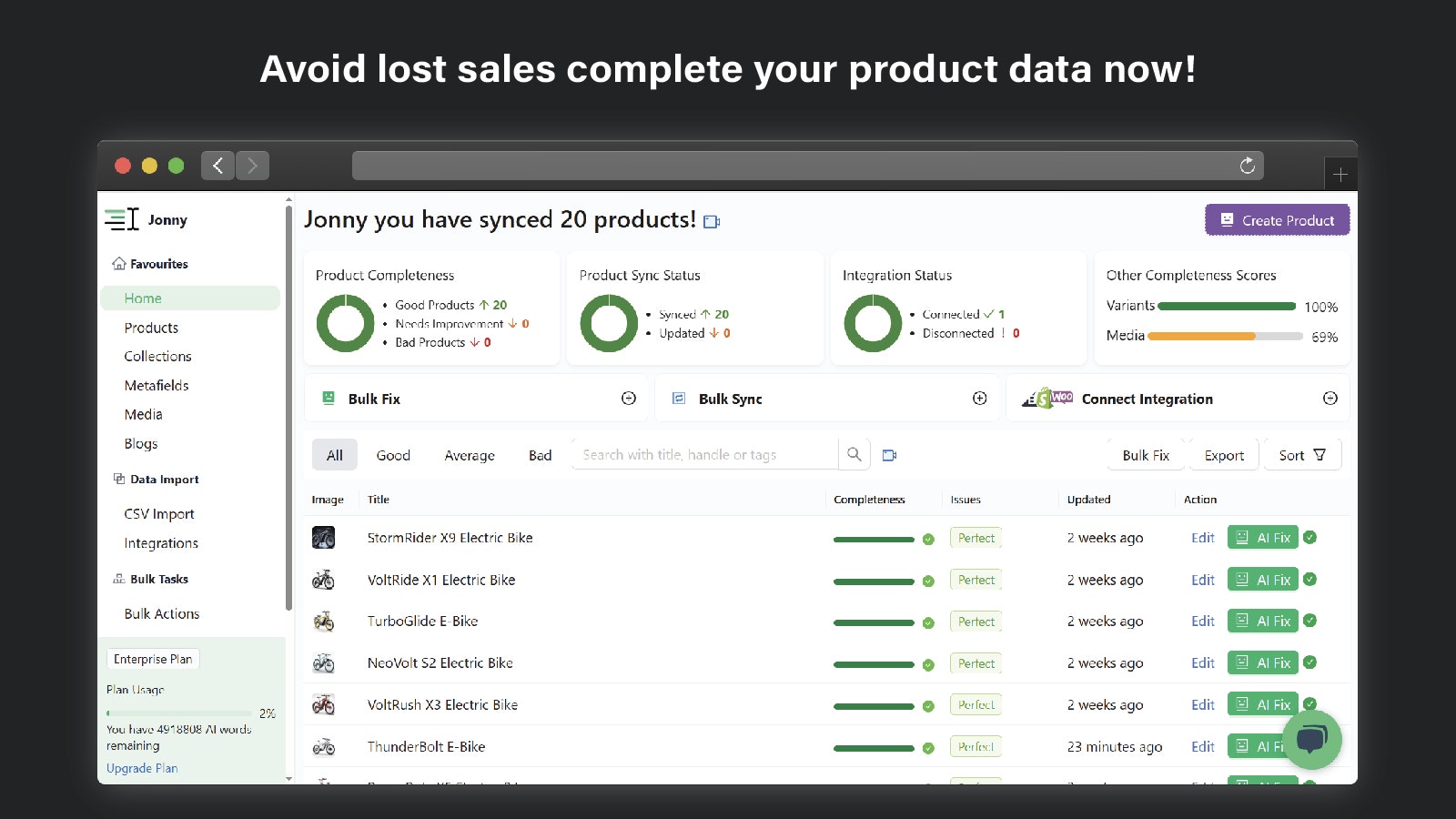Expand the Bulk Sync panel
Screen dimensions: 1456x819
(979, 399)
